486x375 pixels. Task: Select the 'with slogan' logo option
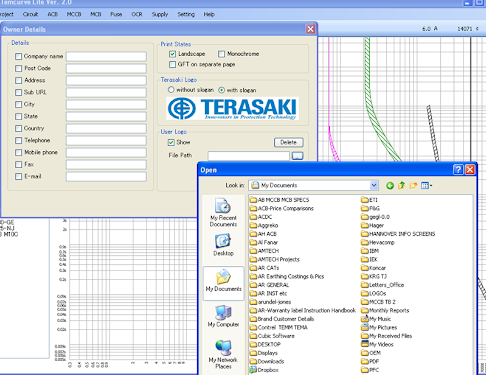tap(221, 90)
